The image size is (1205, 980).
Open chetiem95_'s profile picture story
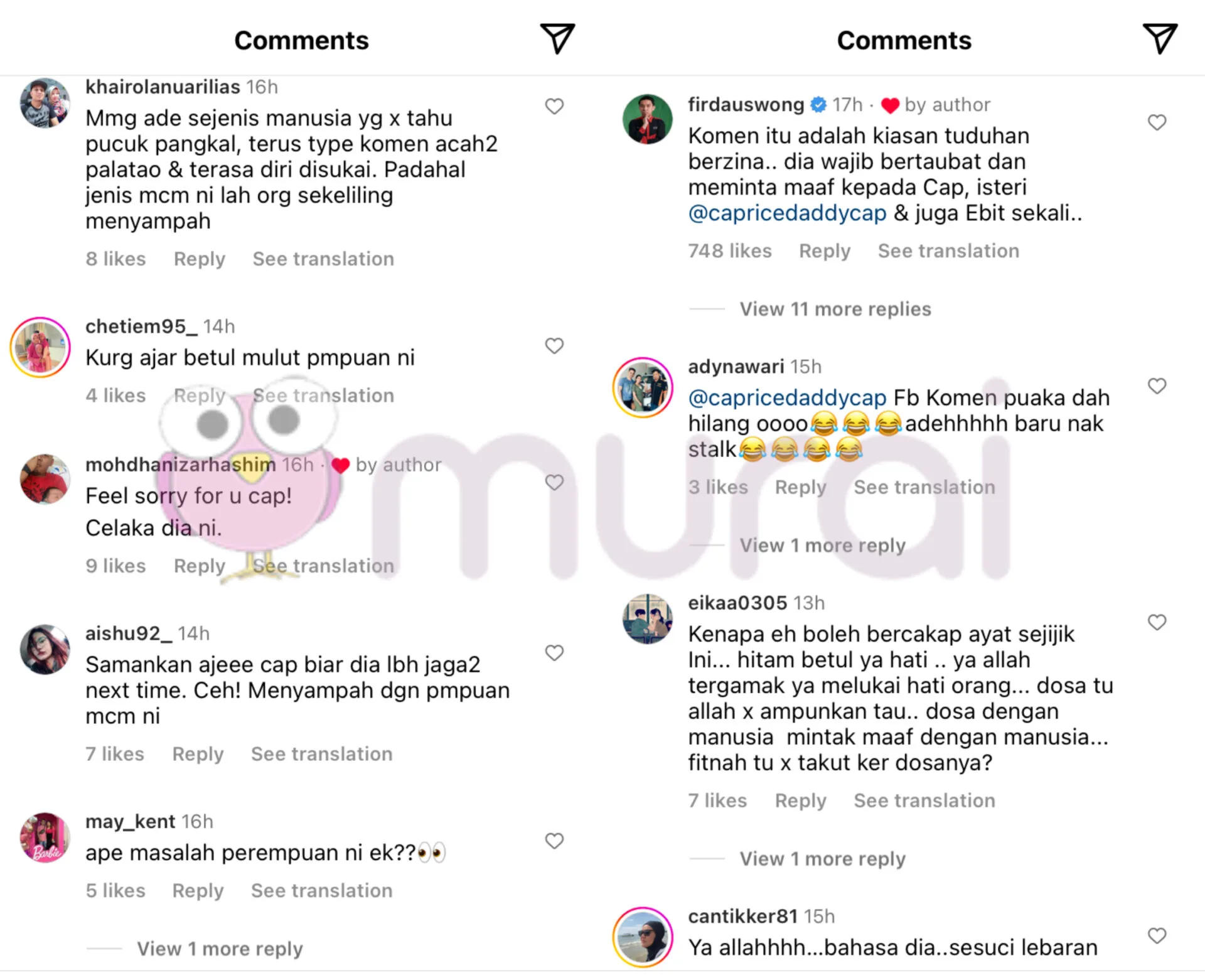pyautogui.click(x=41, y=347)
